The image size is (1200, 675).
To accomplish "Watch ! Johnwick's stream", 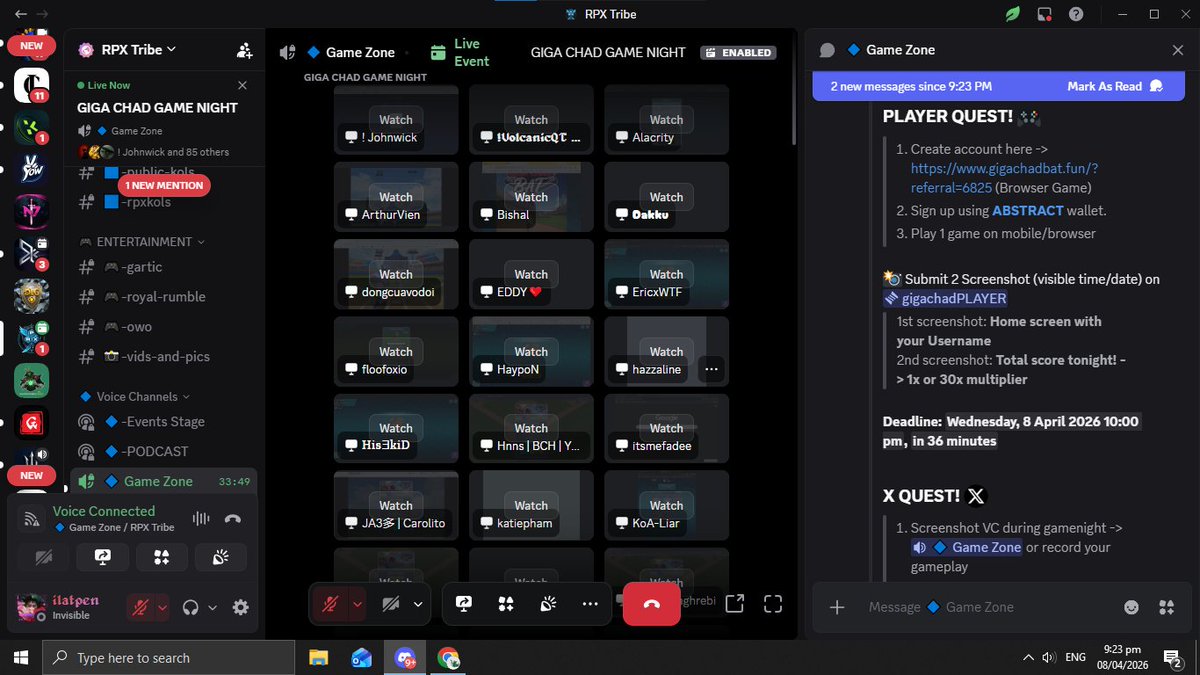I will click(396, 119).
